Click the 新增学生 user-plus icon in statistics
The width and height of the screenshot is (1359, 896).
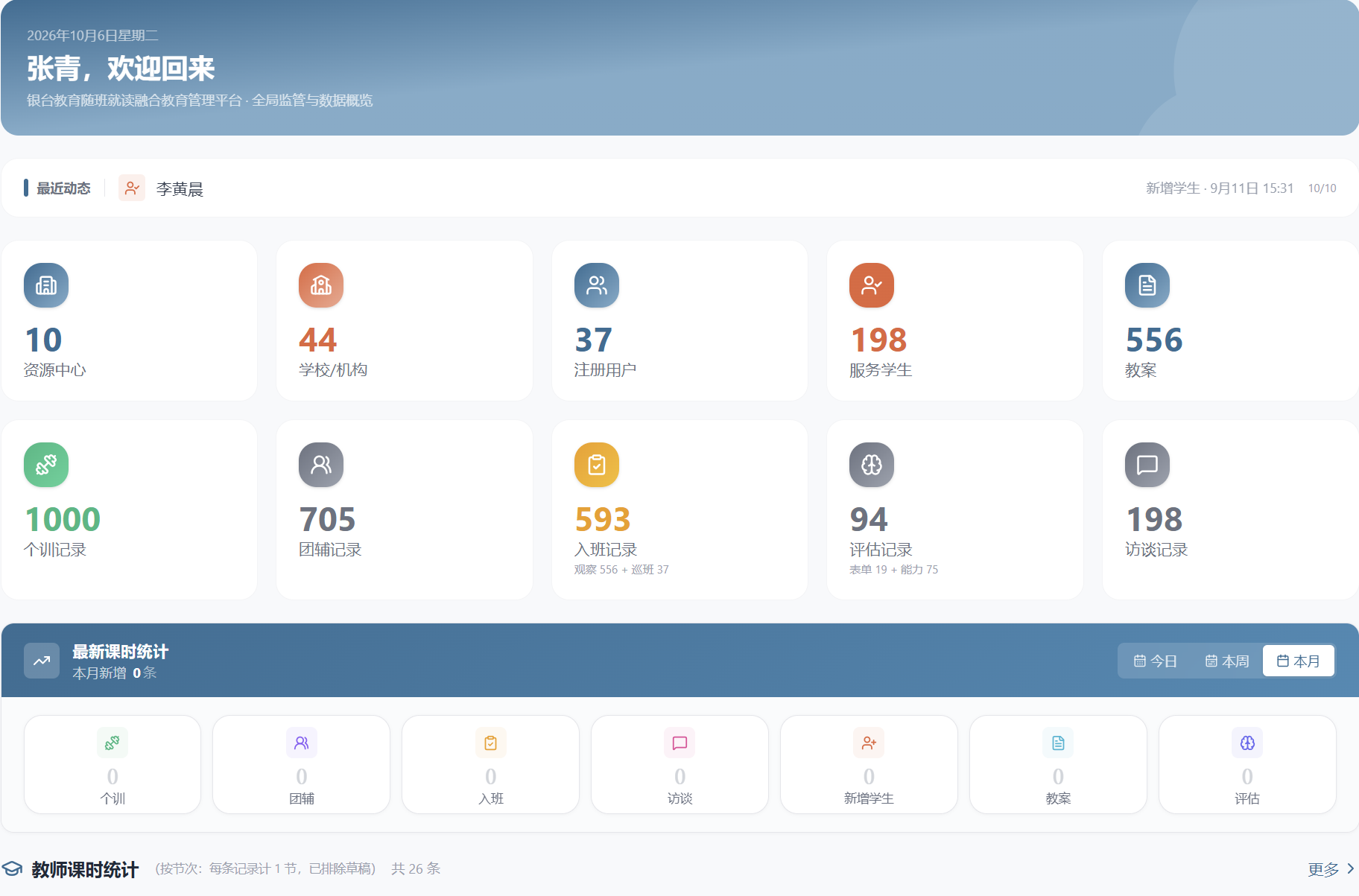coord(869,743)
